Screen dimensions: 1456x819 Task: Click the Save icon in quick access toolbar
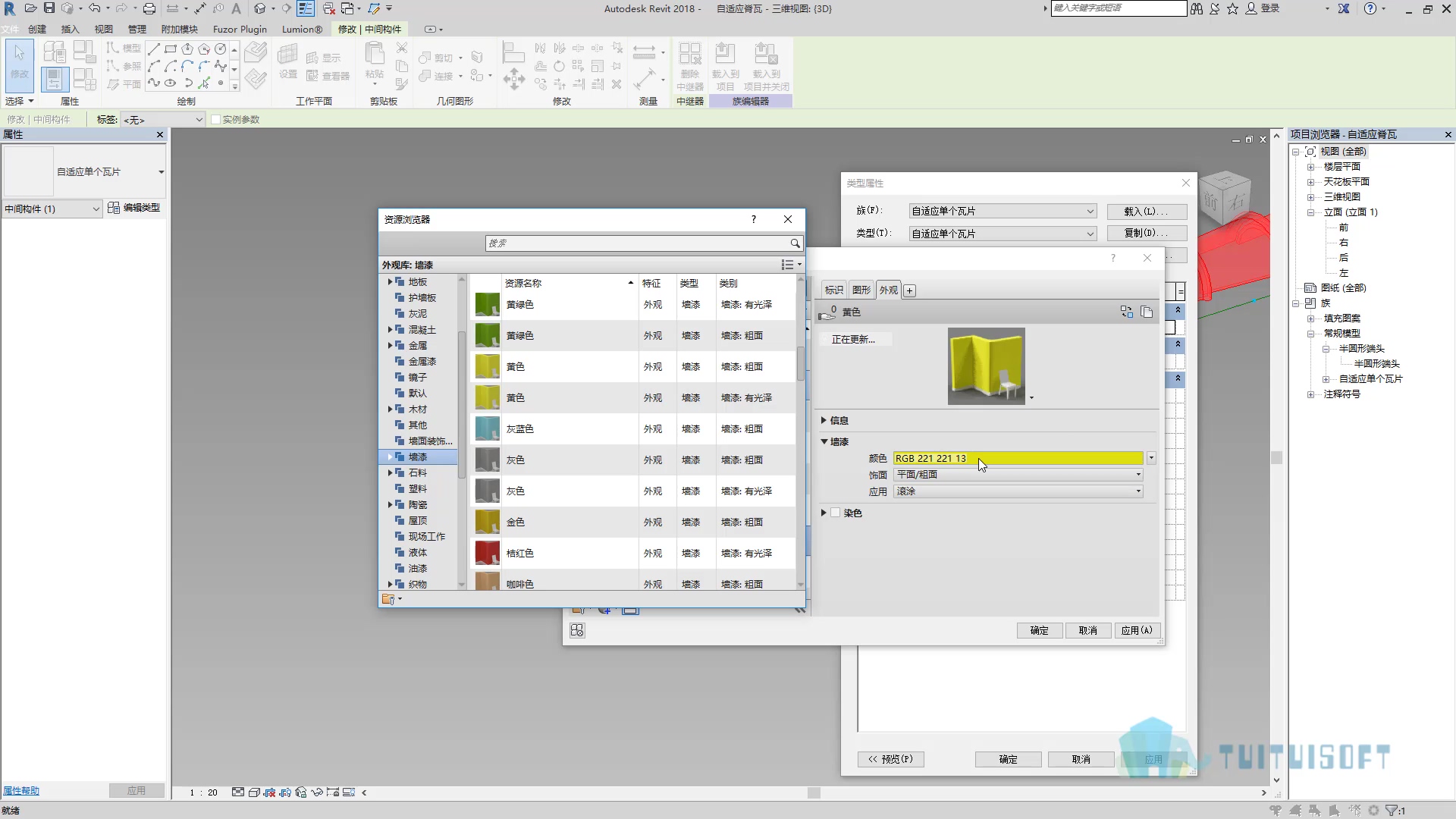pos(49,8)
